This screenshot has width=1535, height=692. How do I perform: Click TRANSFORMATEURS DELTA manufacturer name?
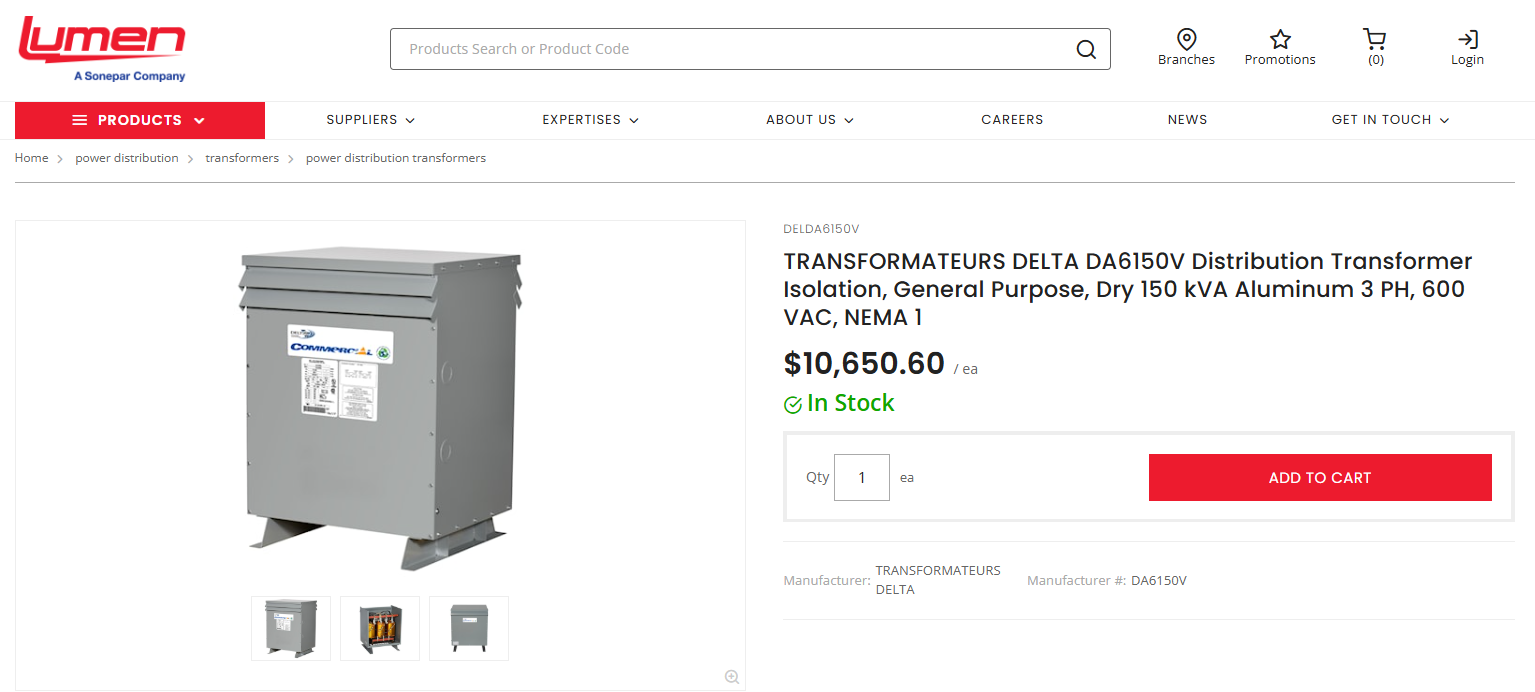(938, 580)
